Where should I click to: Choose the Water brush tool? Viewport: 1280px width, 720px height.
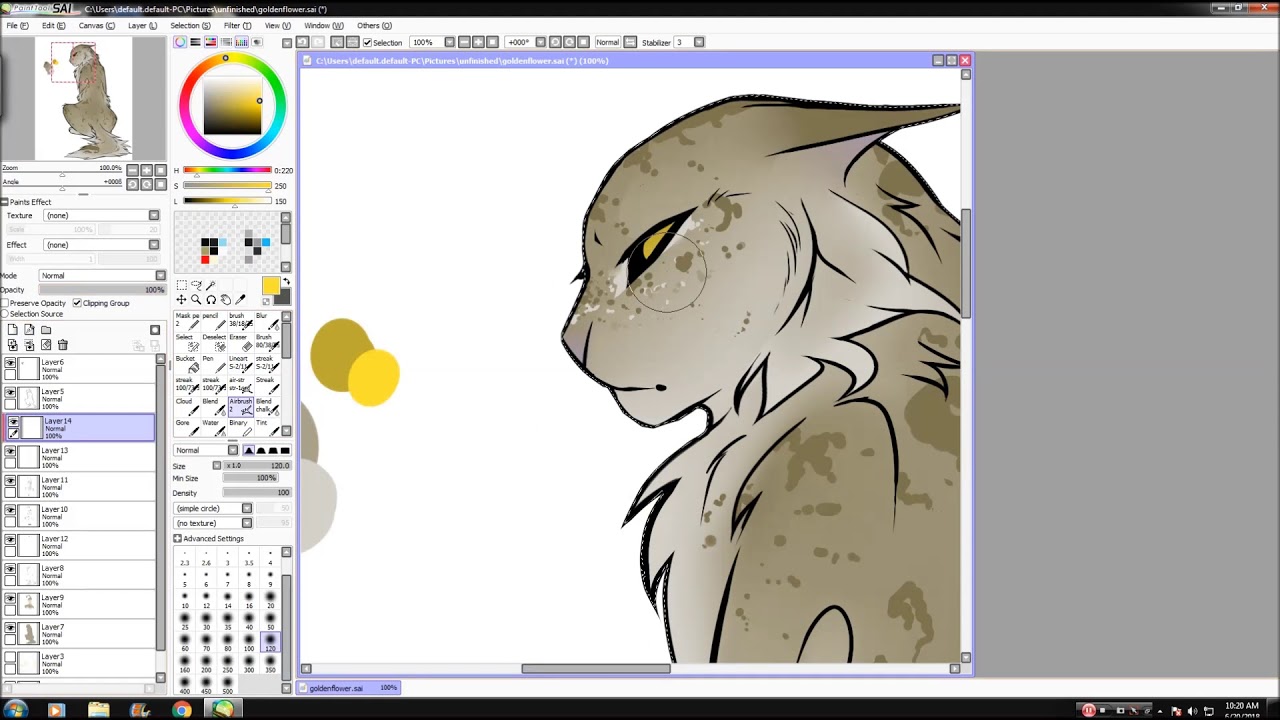(213, 427)
